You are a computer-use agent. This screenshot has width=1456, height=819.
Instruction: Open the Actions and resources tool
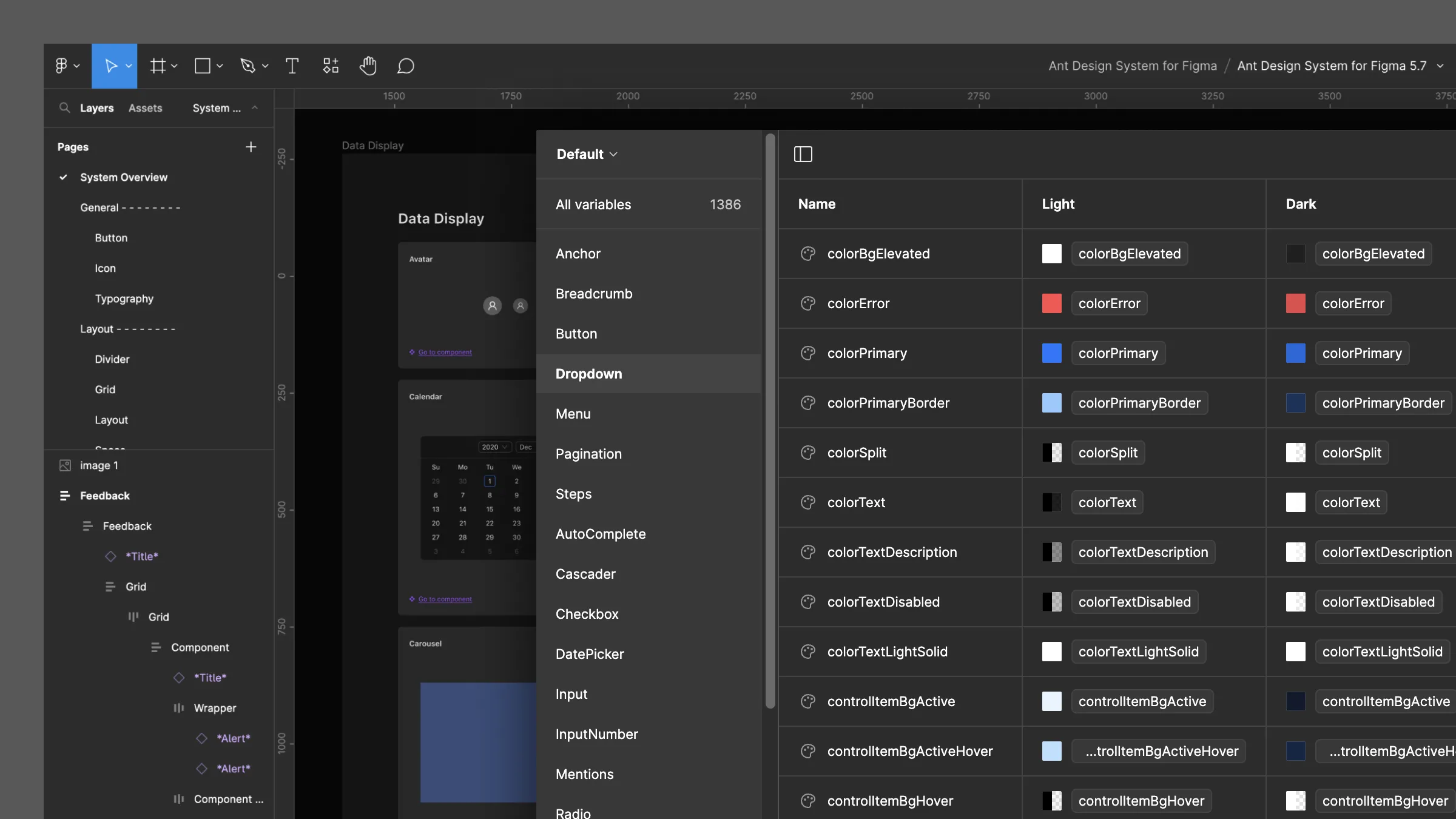[331, 66]
